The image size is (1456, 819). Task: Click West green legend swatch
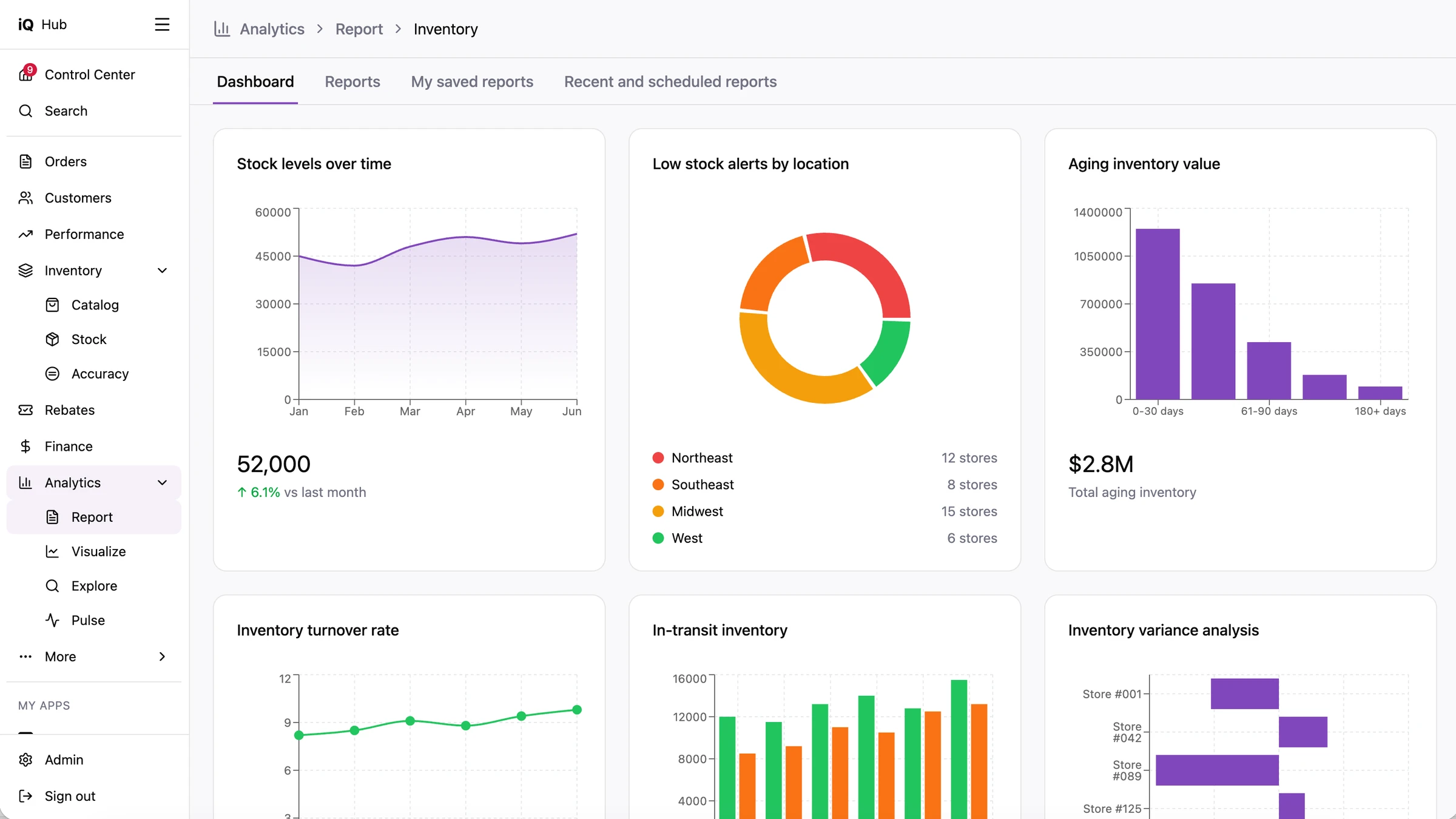point(658,538)
